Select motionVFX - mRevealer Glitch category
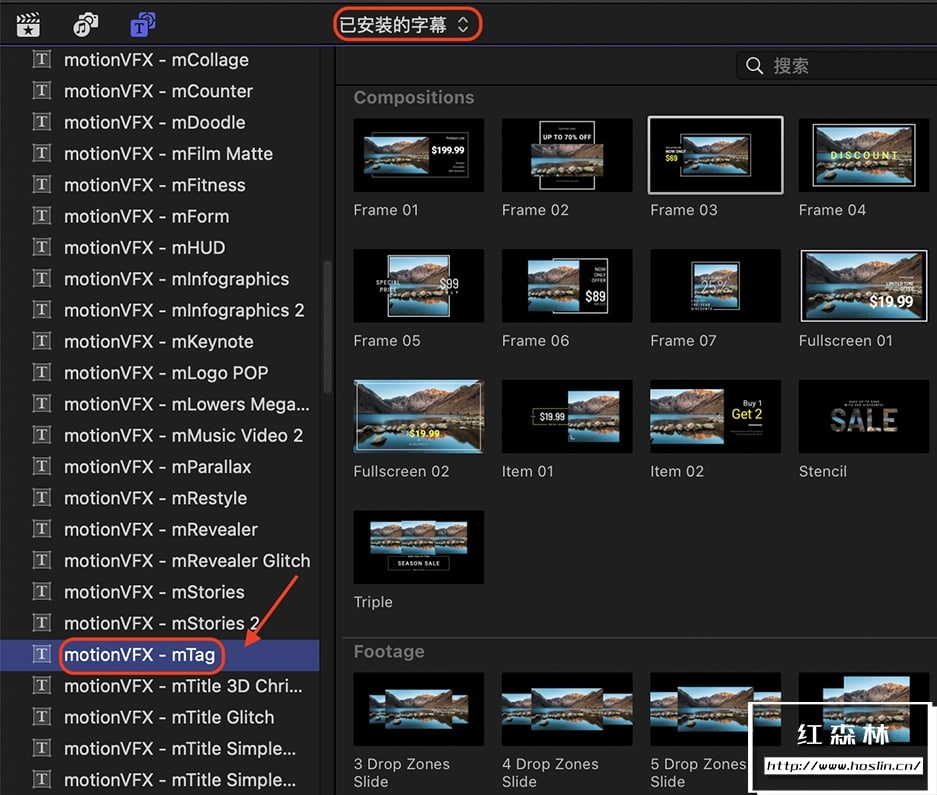 [x=160, y=561]
